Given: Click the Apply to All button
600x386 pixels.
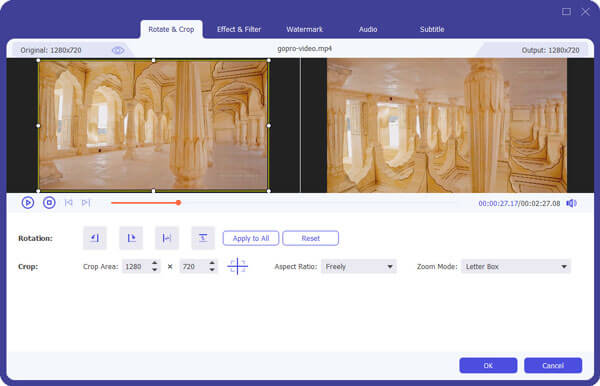Looking at the screenshot, I should click(x=251, y=238).
